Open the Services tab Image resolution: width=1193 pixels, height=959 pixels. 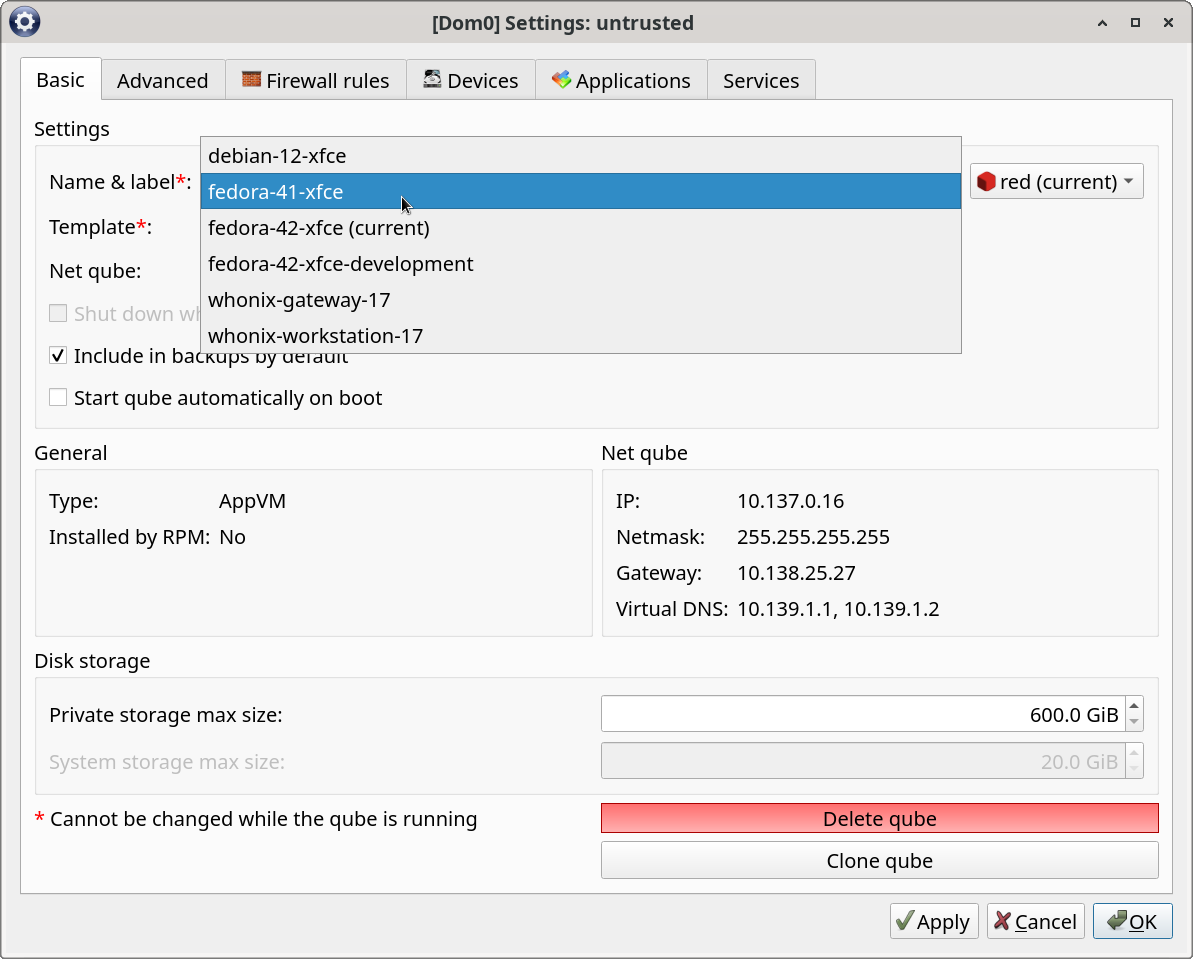coord(761,80)
